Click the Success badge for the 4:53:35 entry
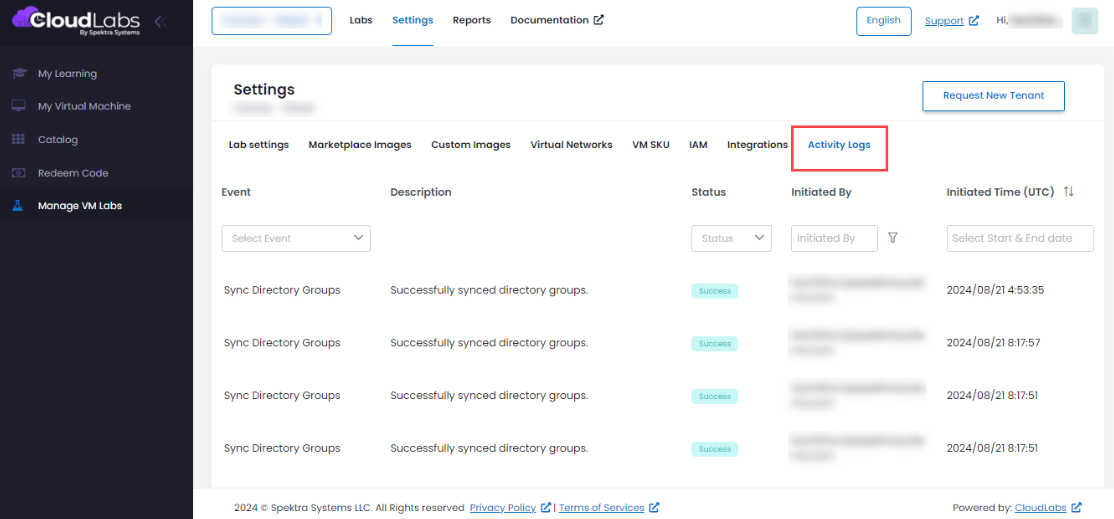This screenshot has height=519, width=1114. tap(715, 291)
